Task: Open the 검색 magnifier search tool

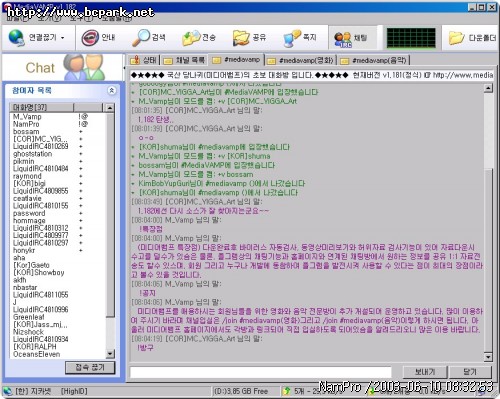Action: tap(141, 38)
